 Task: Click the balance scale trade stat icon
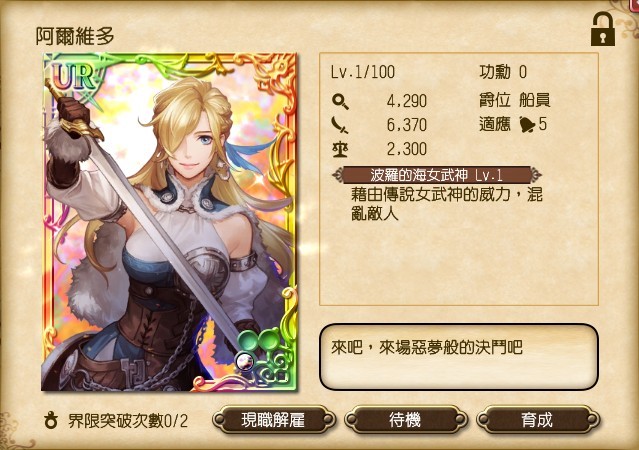coord(340,149)
